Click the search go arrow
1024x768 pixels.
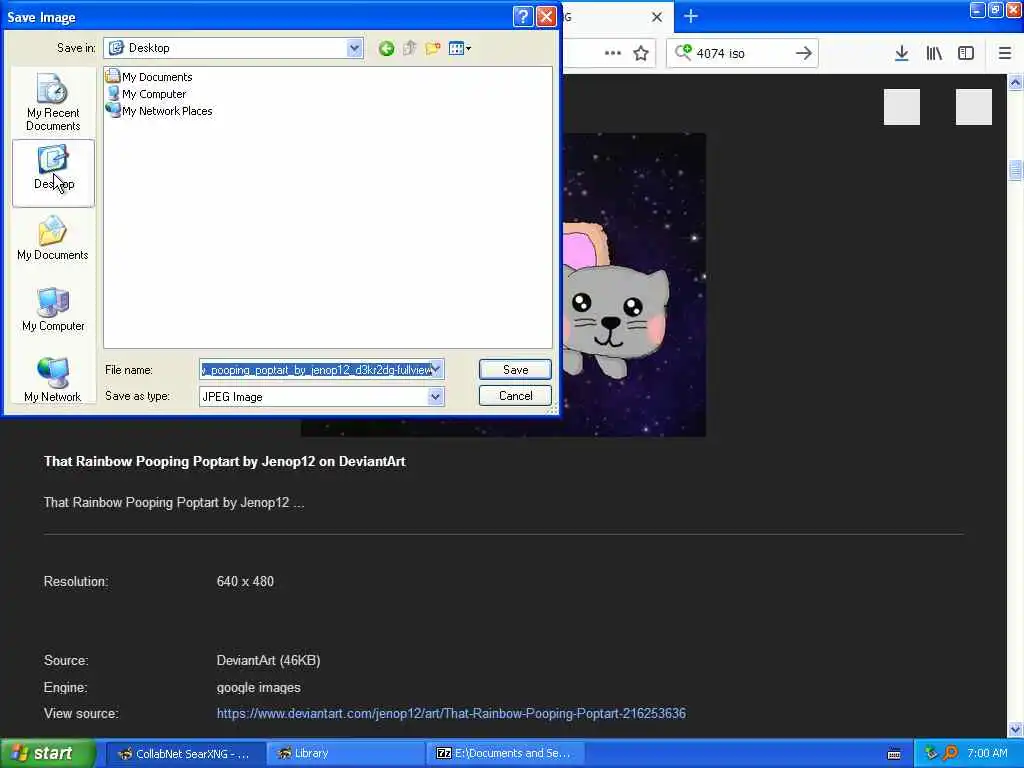pos(804,53)
